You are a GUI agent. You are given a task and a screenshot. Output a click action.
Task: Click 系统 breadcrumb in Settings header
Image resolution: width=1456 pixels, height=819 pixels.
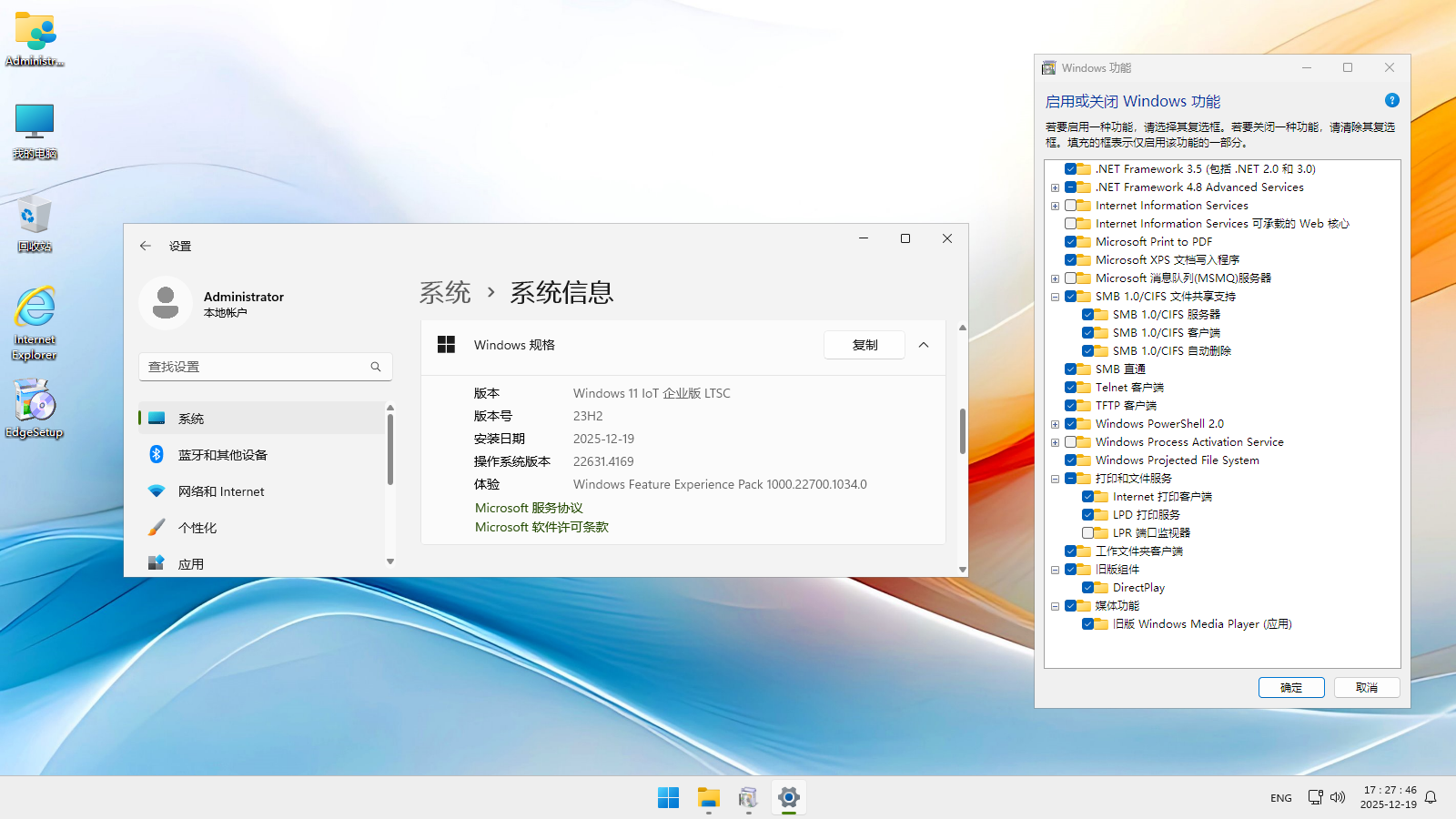pyautogui.click(x=445, y=292)
